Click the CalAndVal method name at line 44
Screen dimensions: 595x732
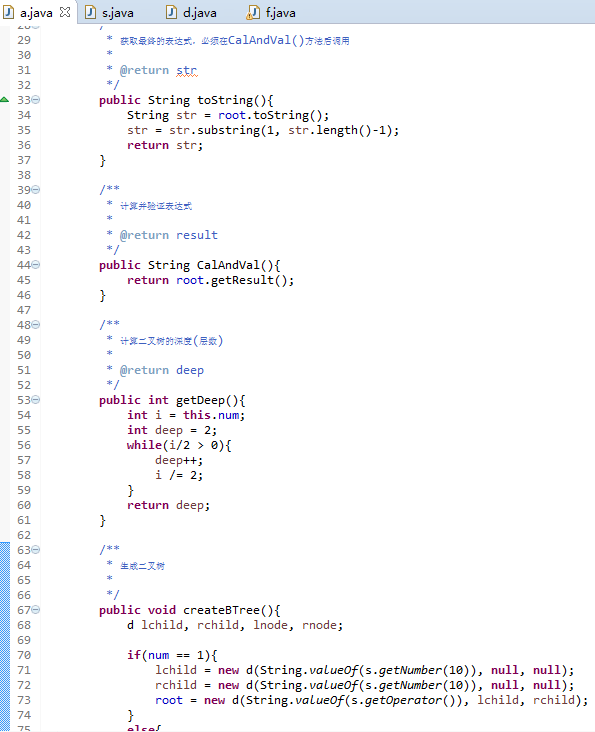coord(228,265)
